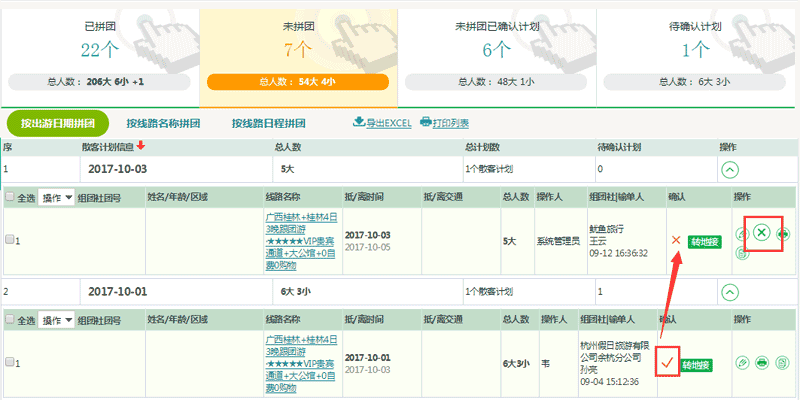The width and height of the screenshot is (800, 400).
Task: Check row 1 checkbox under 2017-10-03
Action: coord(10,240)
